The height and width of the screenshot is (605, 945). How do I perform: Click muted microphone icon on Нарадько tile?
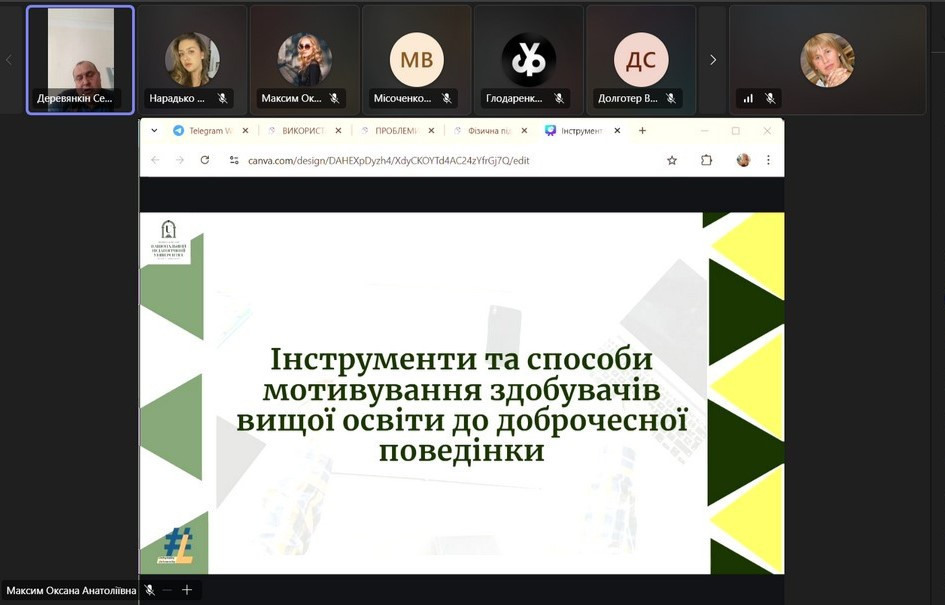222,98
